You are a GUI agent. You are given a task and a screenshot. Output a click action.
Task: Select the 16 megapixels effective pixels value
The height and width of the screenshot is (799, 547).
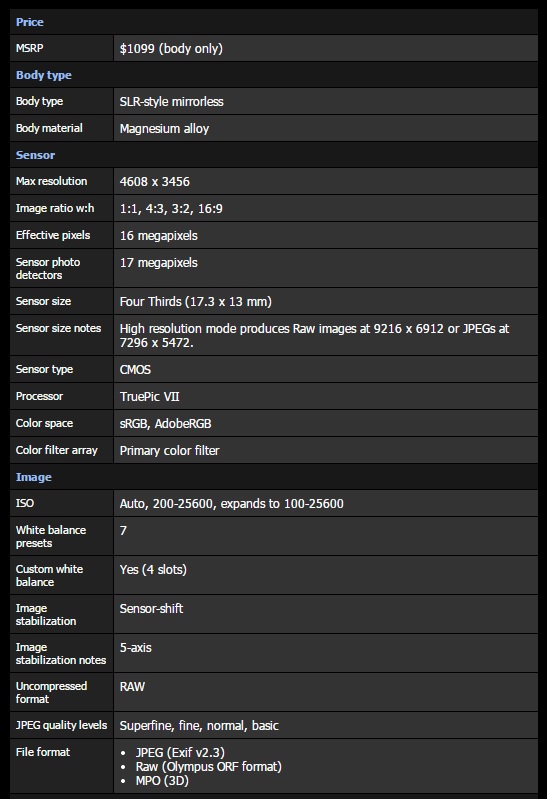click(159, 235)
